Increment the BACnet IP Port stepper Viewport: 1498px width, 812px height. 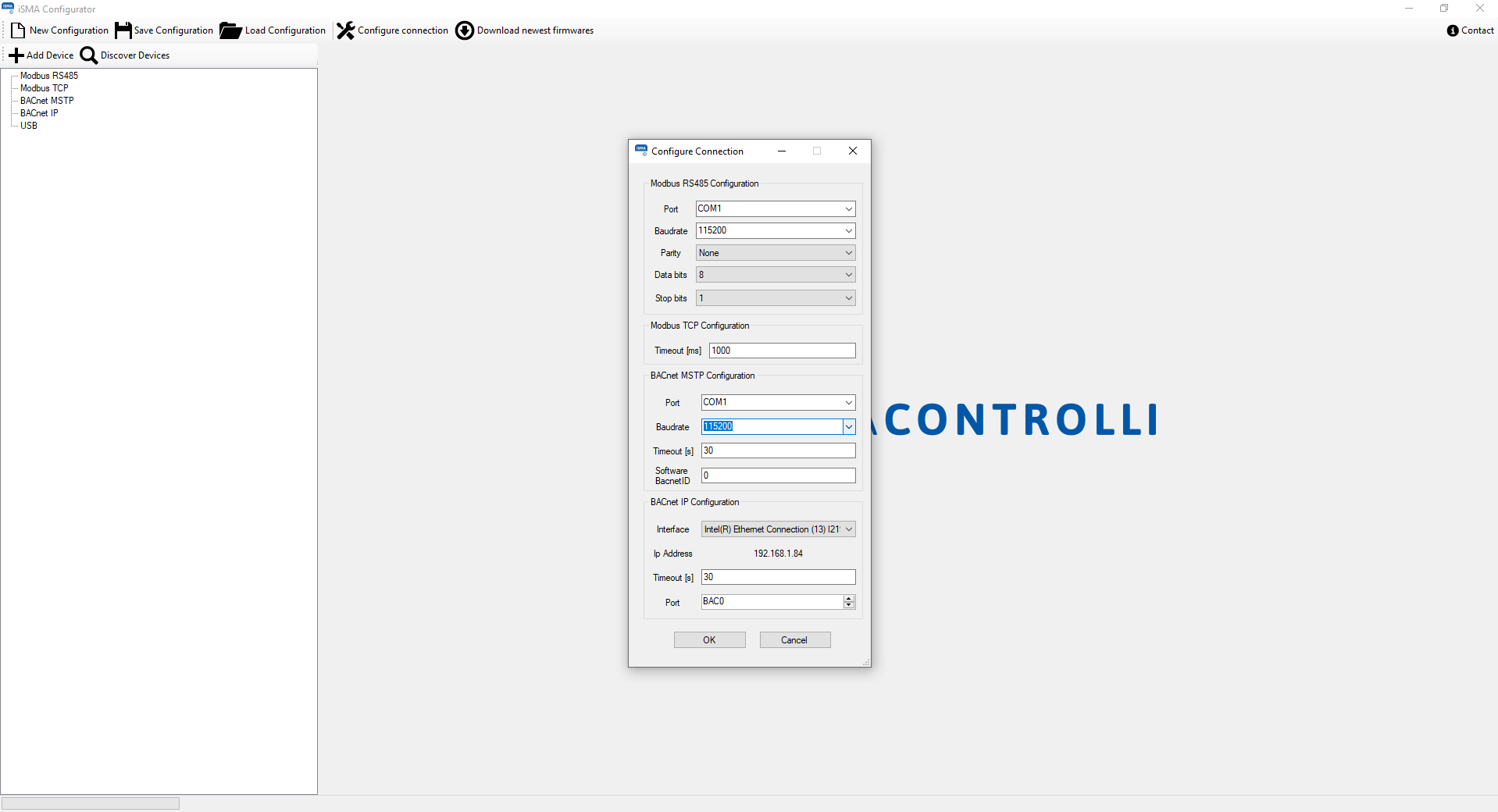click(x=849, y=599)
